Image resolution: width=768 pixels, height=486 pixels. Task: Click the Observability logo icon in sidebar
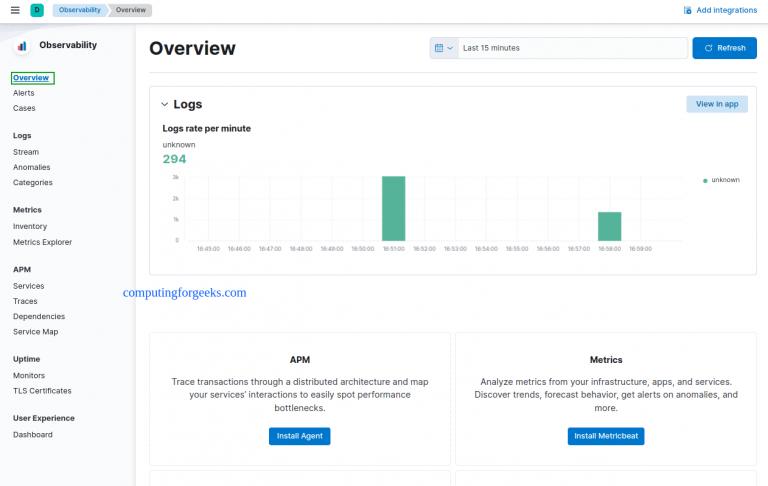click(x=22, y=46)
